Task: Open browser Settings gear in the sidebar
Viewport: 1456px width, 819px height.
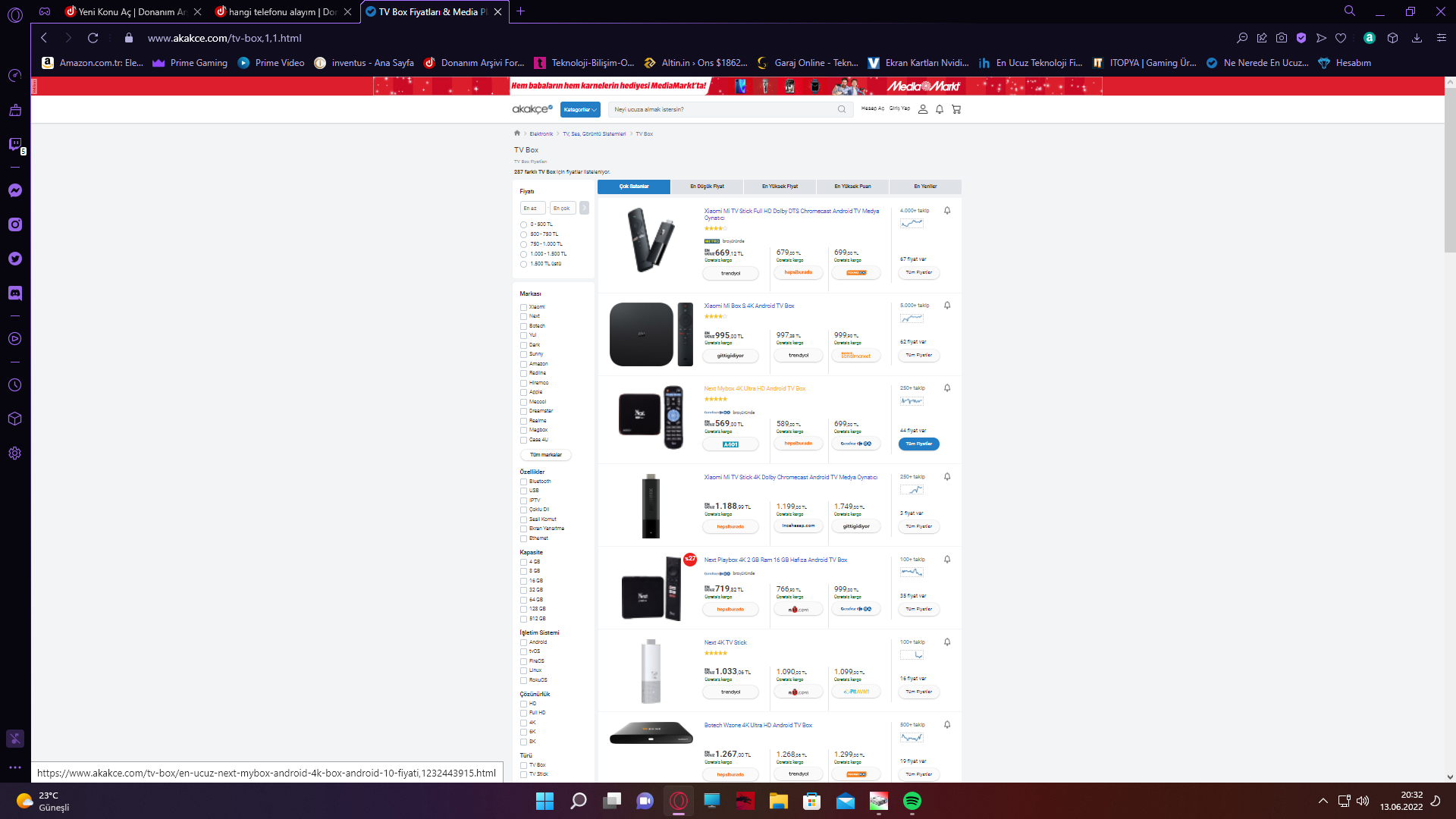Action: pyautogui.click(x=15, y=453)
